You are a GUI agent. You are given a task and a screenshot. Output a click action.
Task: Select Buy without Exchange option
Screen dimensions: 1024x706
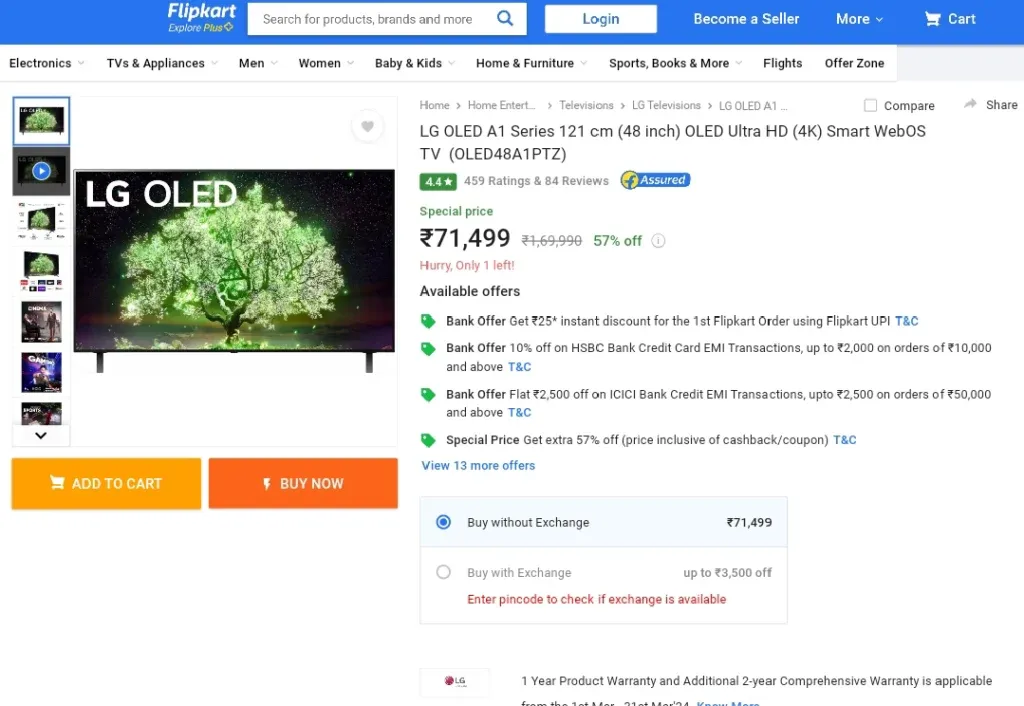[x=443, y=522]
